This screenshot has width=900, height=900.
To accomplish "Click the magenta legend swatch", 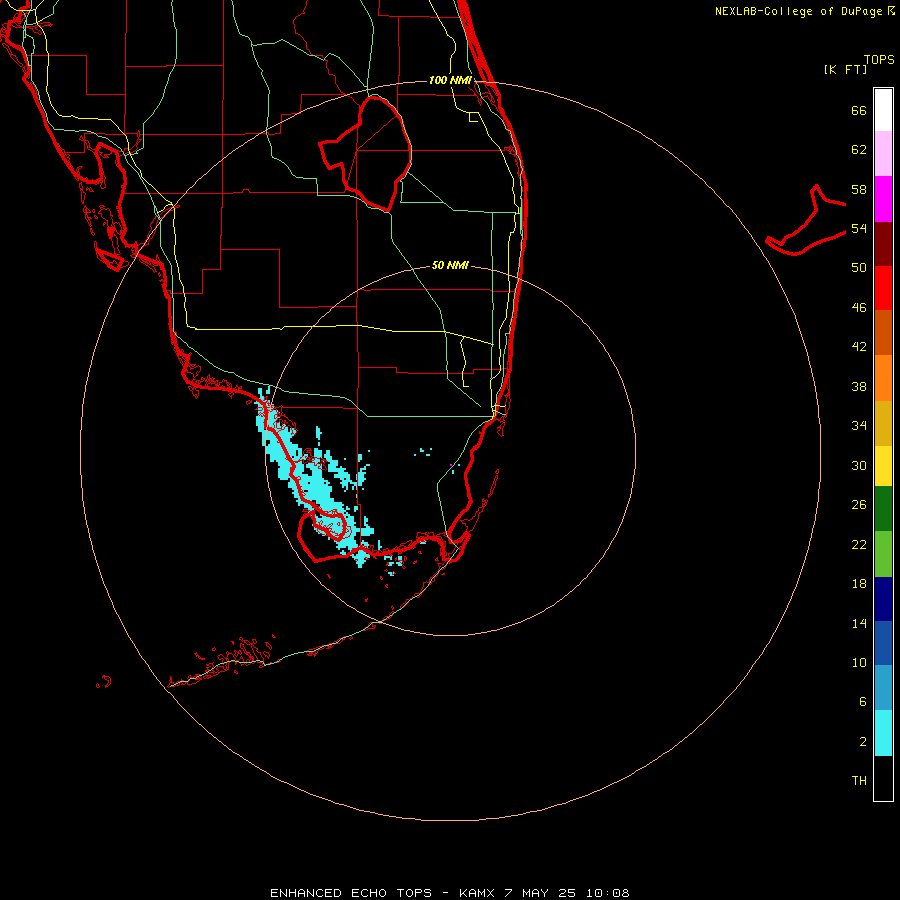I will click(883, 199).
